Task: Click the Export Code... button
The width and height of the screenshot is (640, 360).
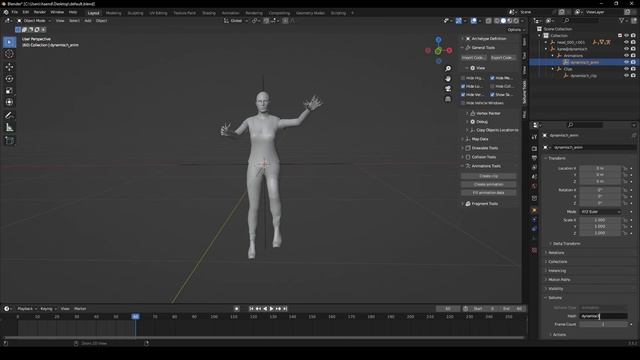Action: (503, 58)
